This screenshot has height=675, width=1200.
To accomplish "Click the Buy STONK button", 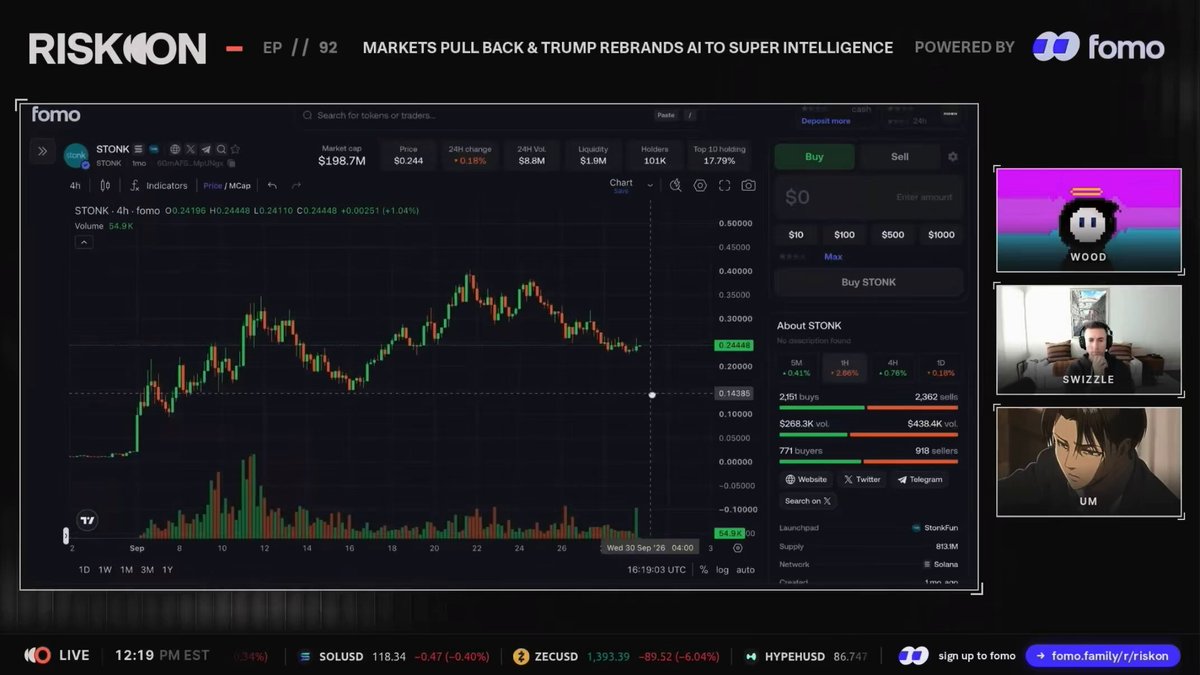I will 869,282.
